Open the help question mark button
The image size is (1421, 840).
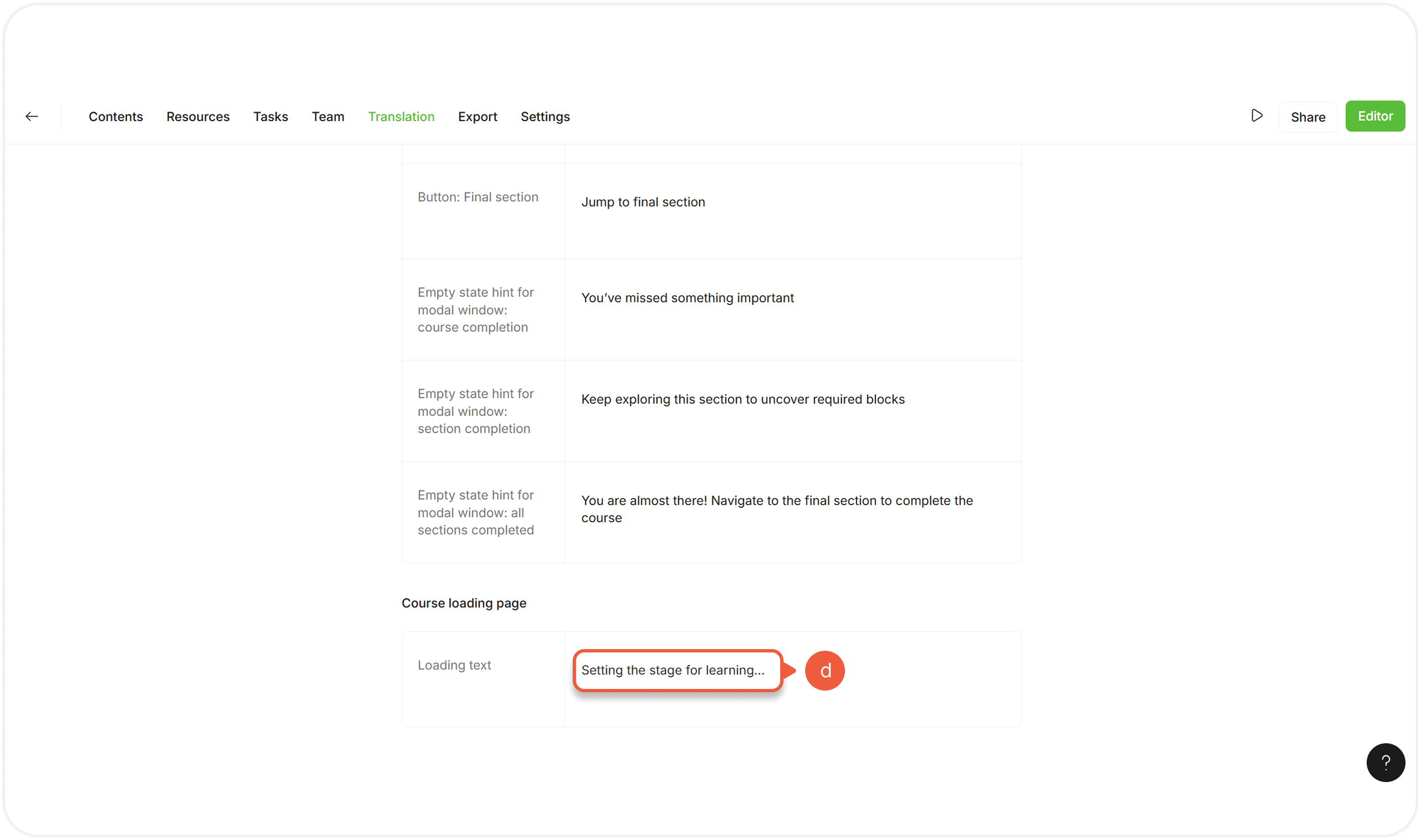point(1385,763)
